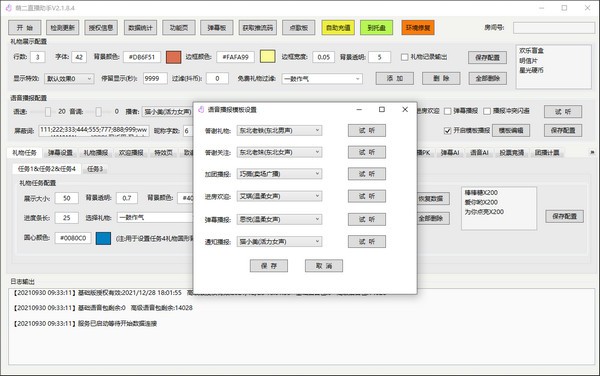Select 棒棒糖X200 in the task list
600x376 pixels.
tap(481, 192)
